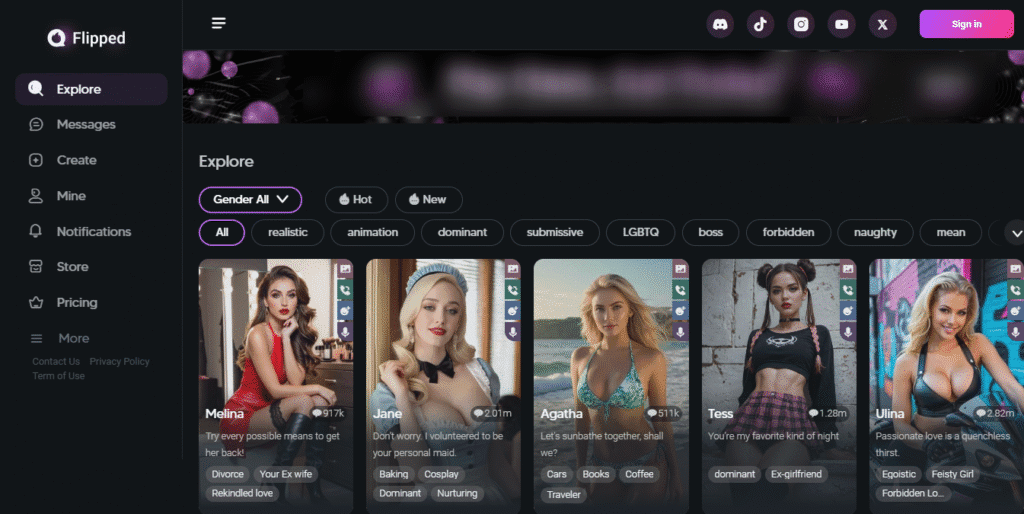Click the Flipped logo
The image size is (1024, 514).
[x=86, y=38]
